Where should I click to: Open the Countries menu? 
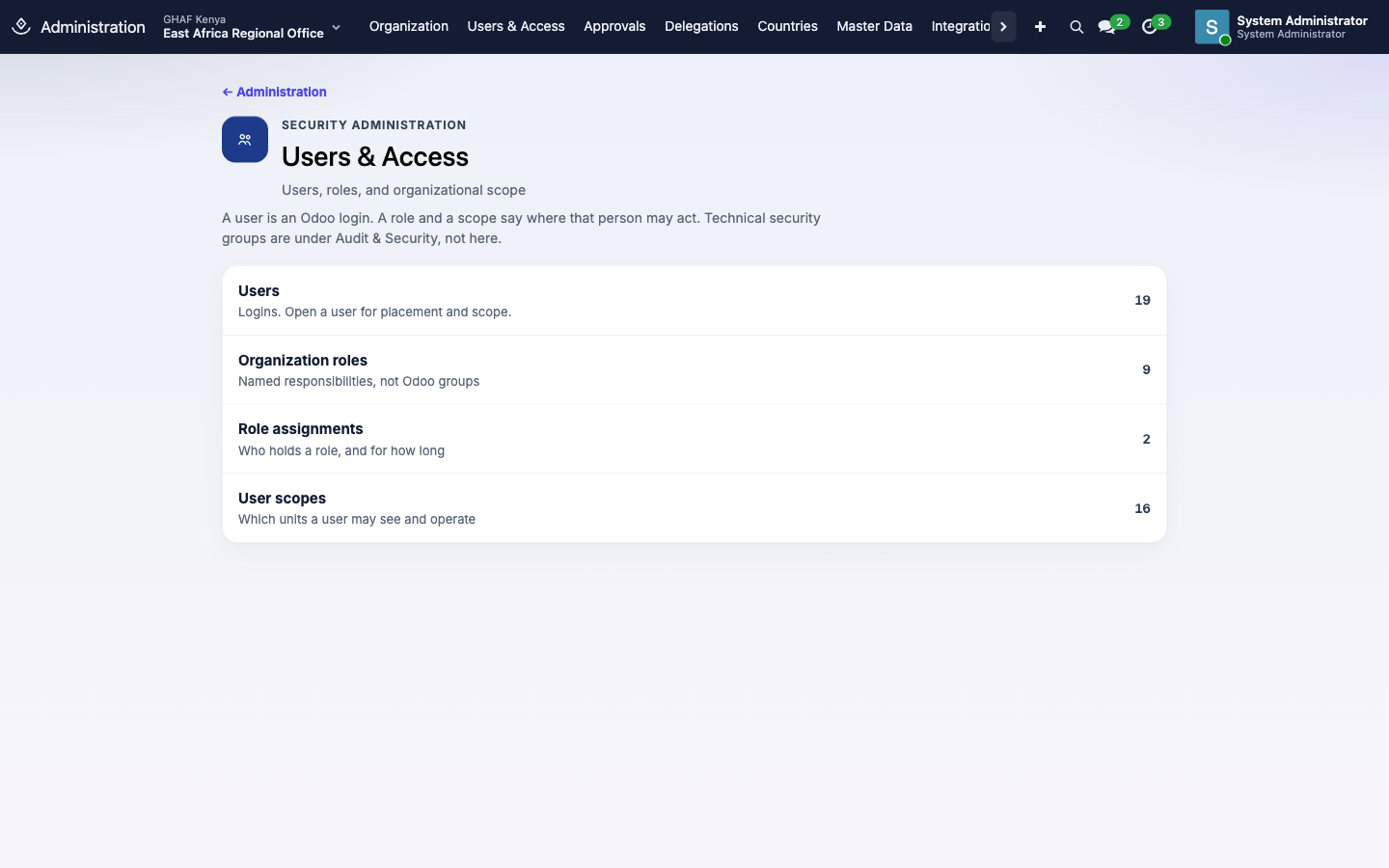point(787,26)
